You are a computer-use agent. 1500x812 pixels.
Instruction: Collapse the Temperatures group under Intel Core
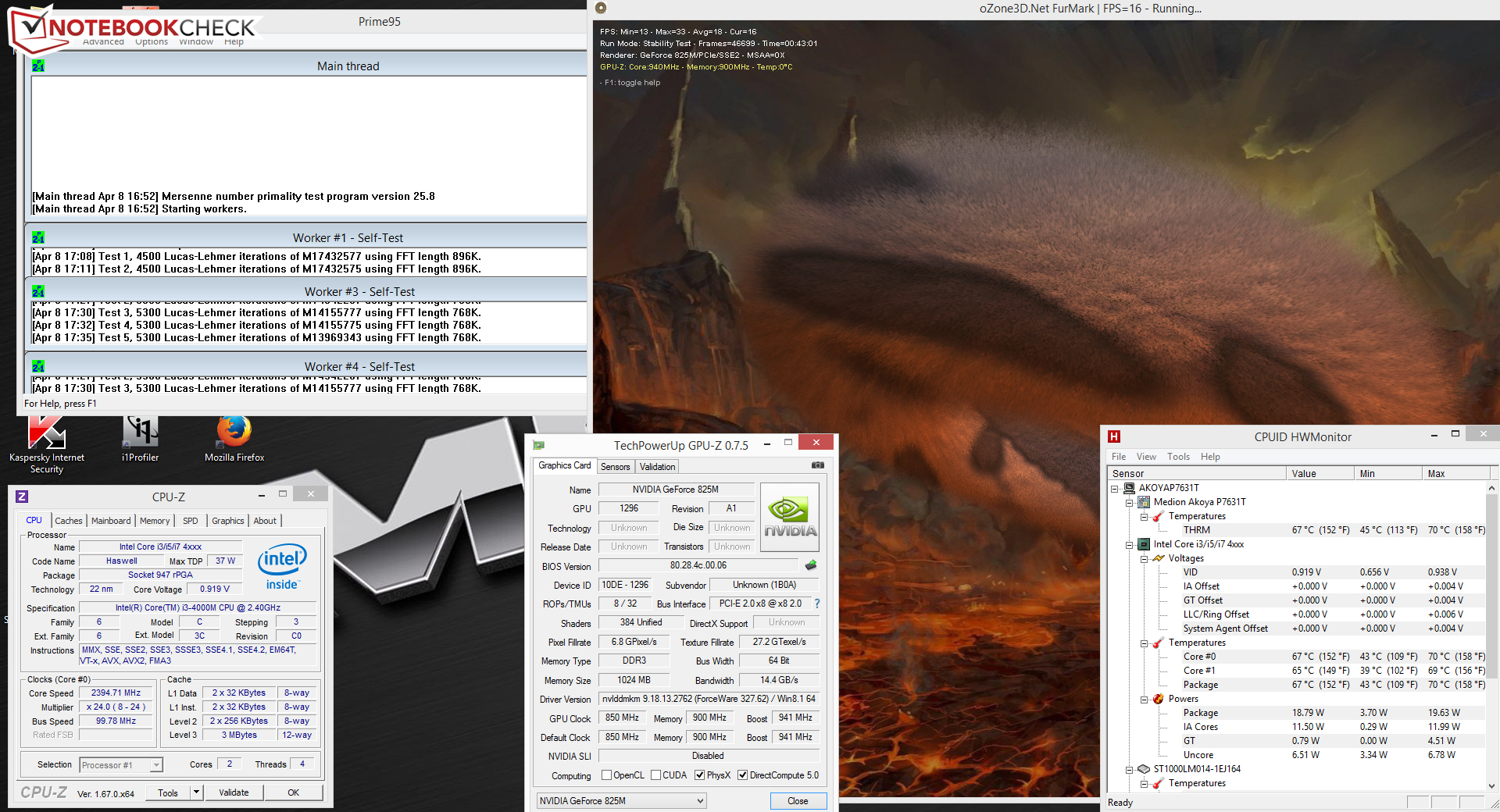(1145, 643)
